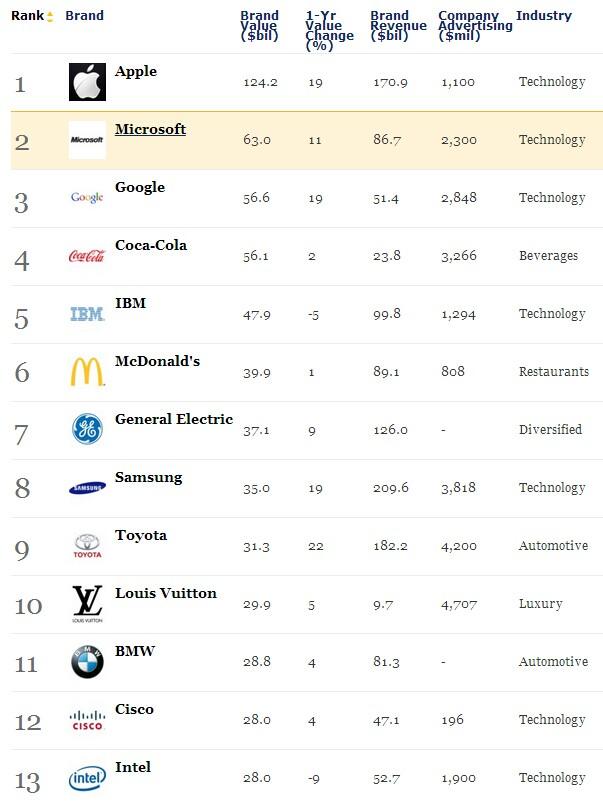Screen dimensions: 603x806
Task: Open the Cisco brand name link
Action: coord(134,709)
